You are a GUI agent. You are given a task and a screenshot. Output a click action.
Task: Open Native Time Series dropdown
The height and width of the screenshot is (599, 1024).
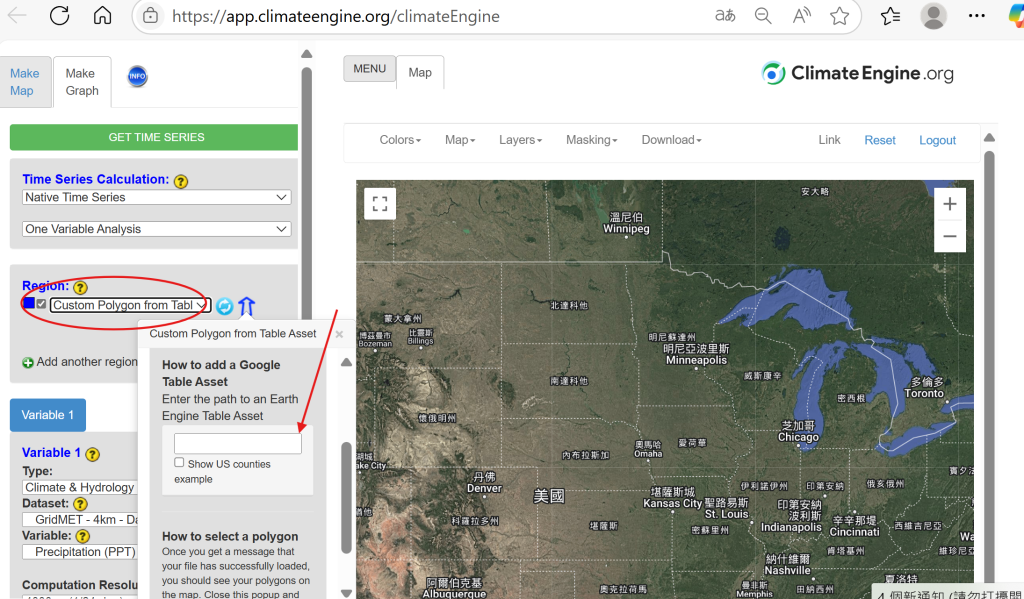(157, 197)
